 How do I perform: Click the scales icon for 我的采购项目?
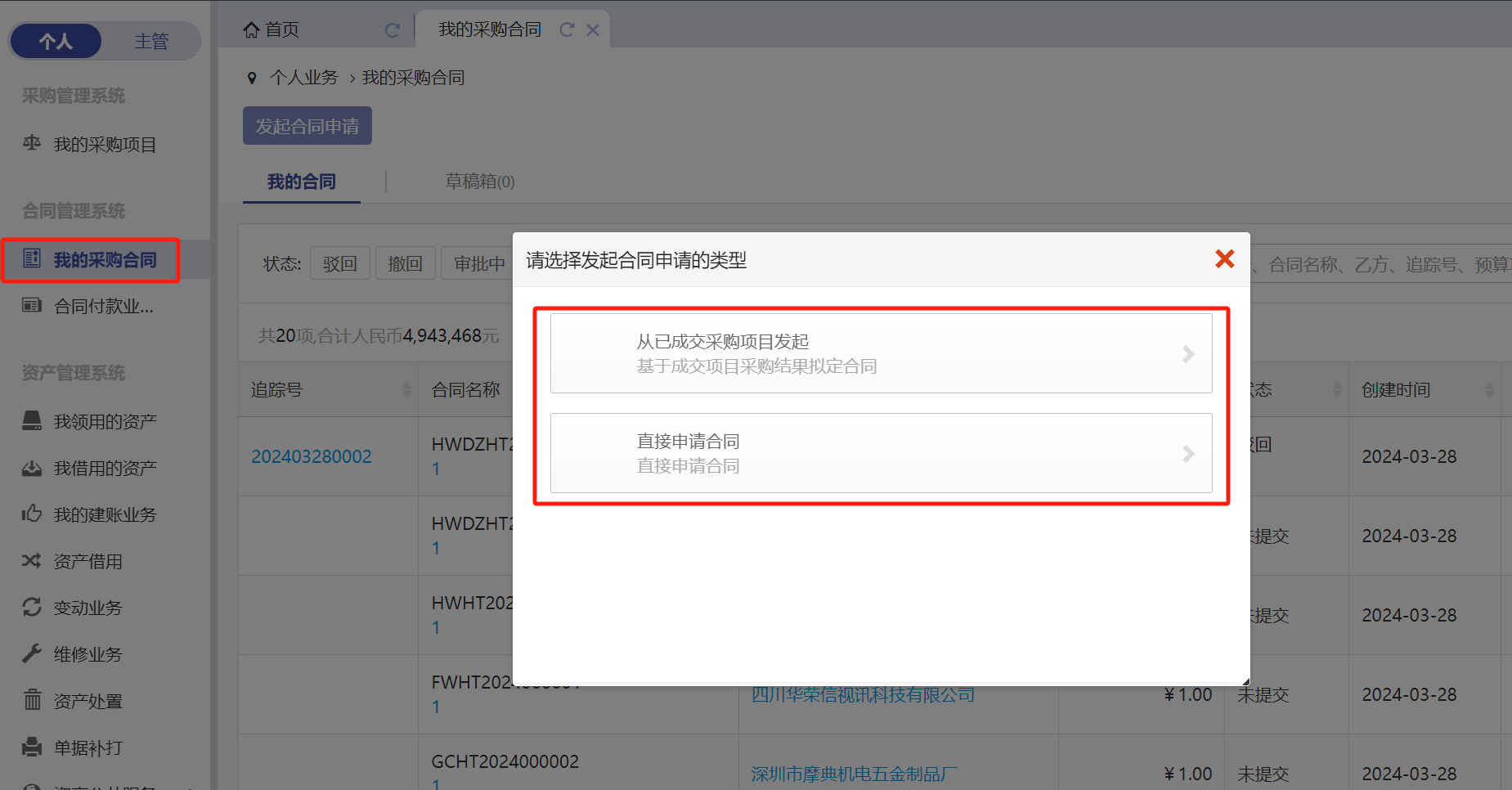tap(32, 144)
